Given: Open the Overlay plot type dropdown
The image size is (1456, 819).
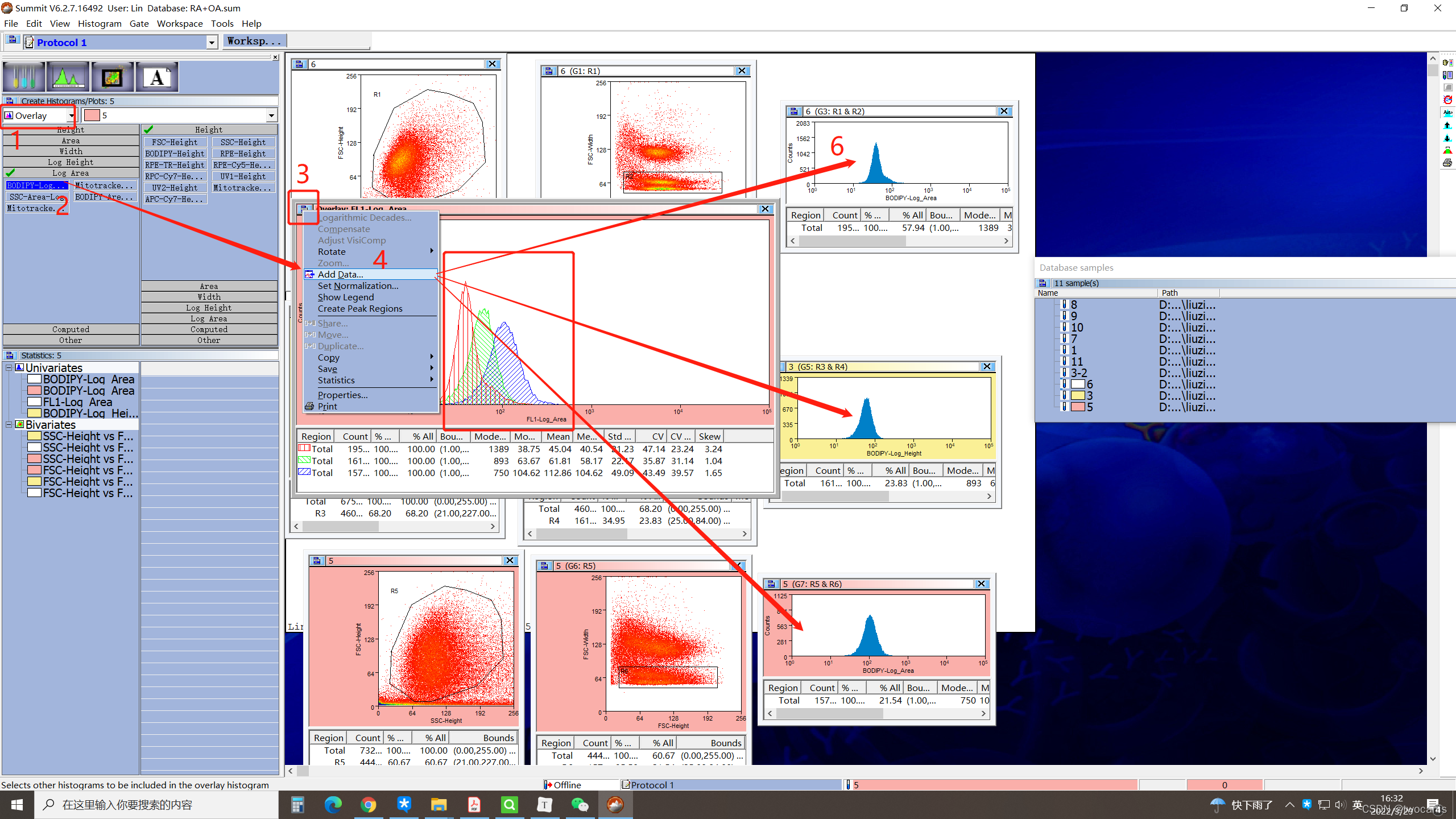Looking at the screenshot, I should tap(71, 115).
